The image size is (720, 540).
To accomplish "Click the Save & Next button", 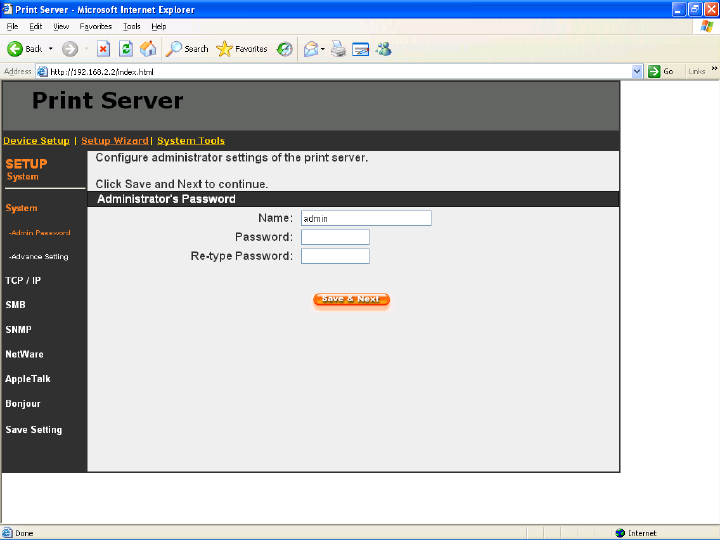I will (351, 299).
